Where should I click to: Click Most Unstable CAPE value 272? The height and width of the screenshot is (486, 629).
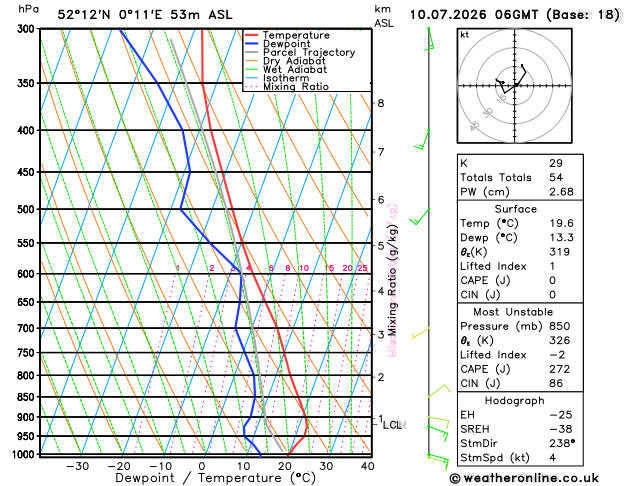(560, 369)
